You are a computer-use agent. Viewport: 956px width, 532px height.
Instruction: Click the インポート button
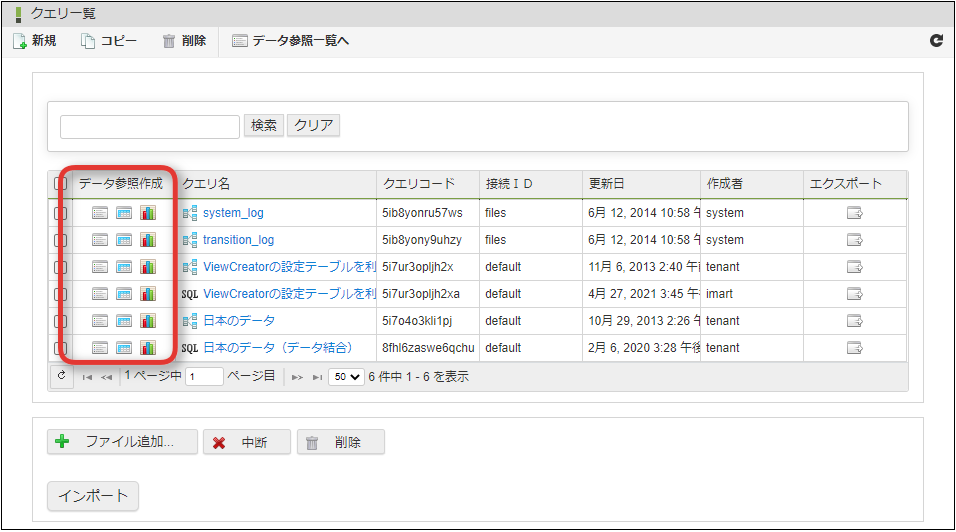93,496
